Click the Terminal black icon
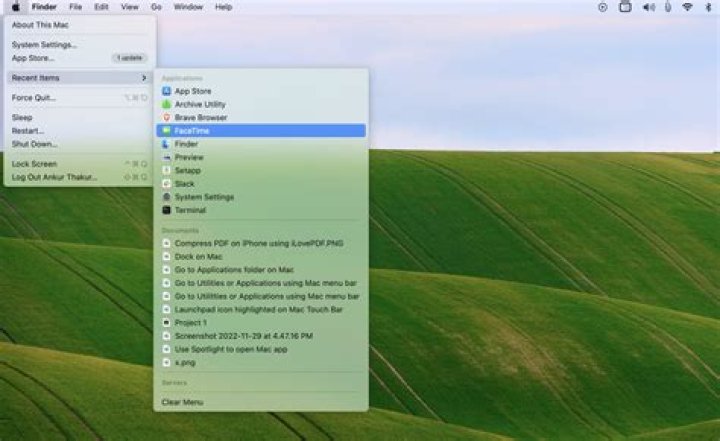 [167, 210]
